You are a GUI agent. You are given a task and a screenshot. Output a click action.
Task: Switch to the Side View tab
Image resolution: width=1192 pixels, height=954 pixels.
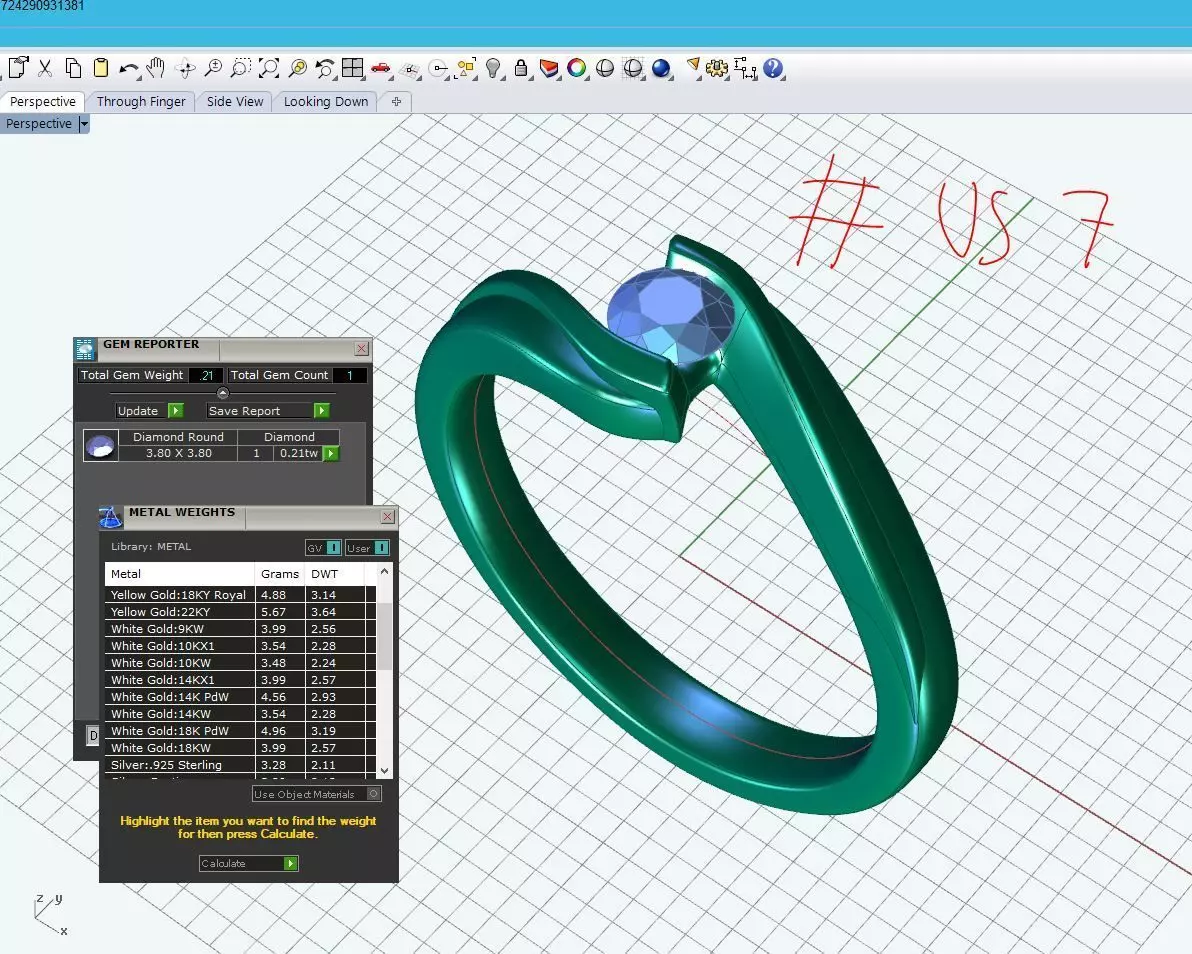235,102
